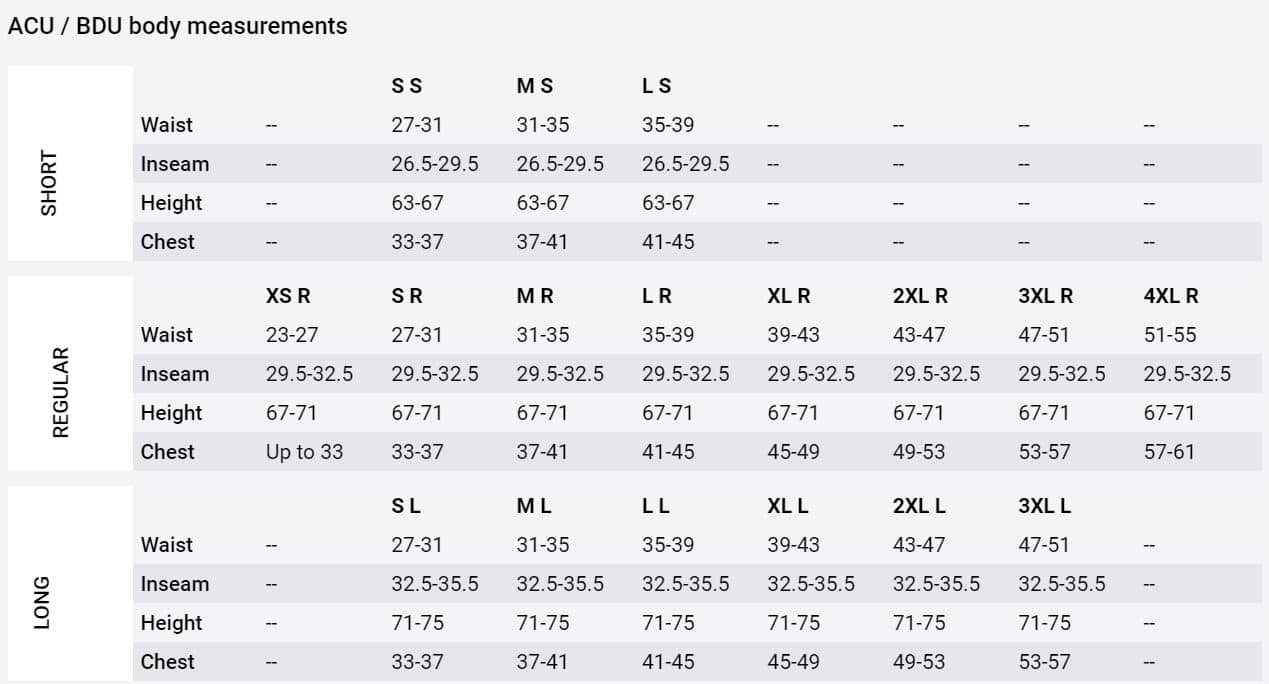
Task: Click the 'Up to 33' chest cell
Action: coord(304,452)
